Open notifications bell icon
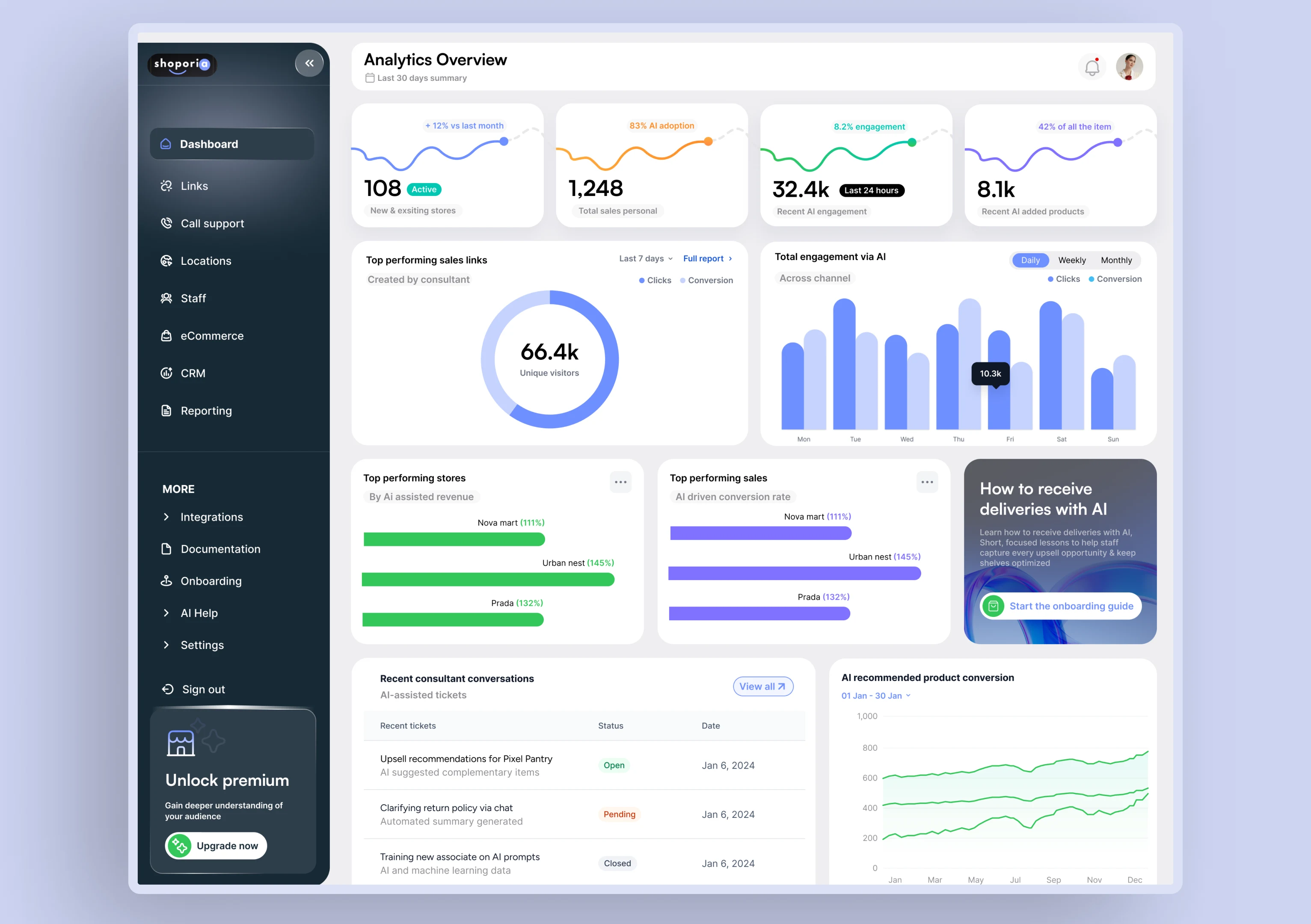Image resolution: width=1311 pixels, height=924 pixels. point(1092,67)
